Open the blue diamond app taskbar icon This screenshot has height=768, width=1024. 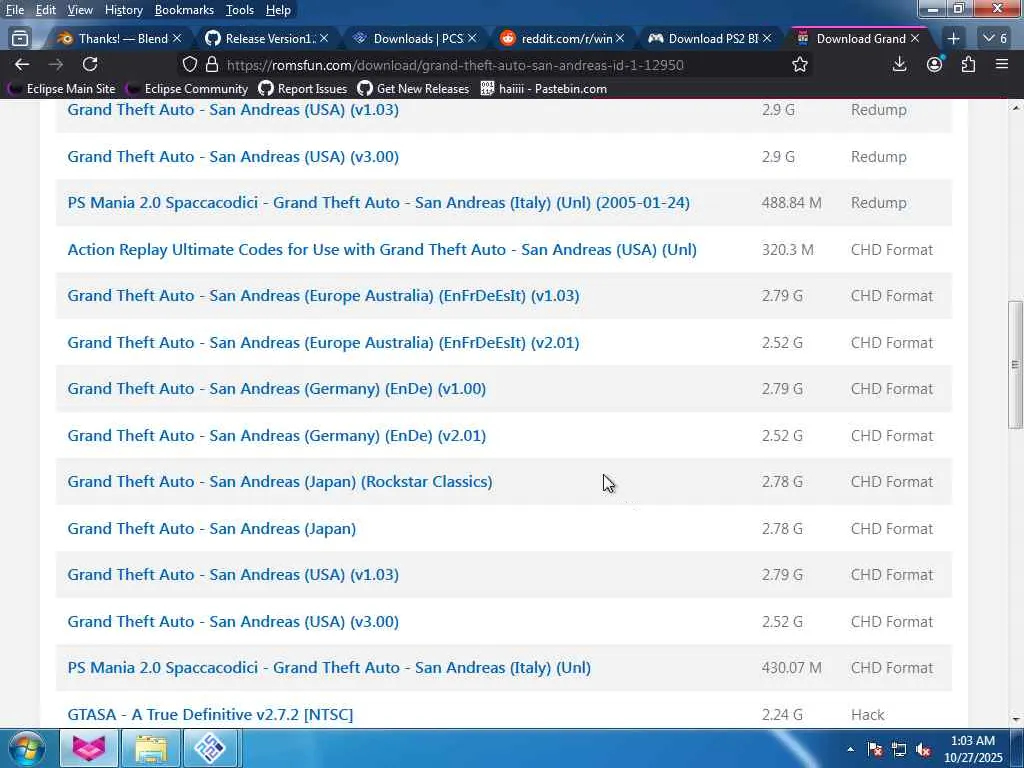coord(211,748)
